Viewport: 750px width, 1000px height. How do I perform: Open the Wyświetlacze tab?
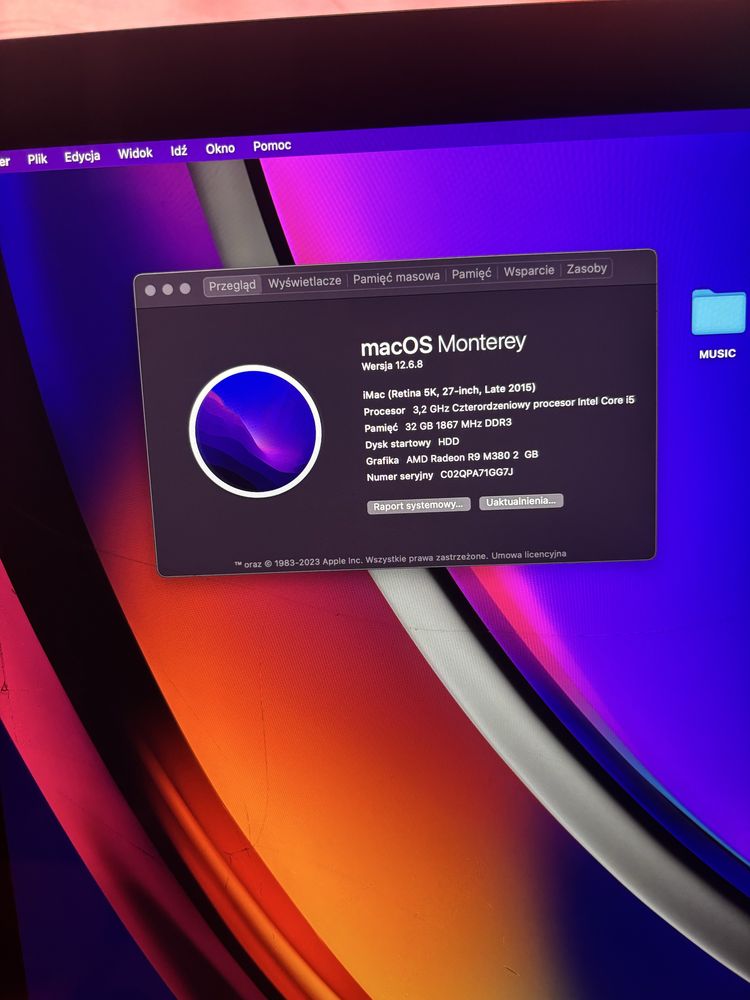304,282
